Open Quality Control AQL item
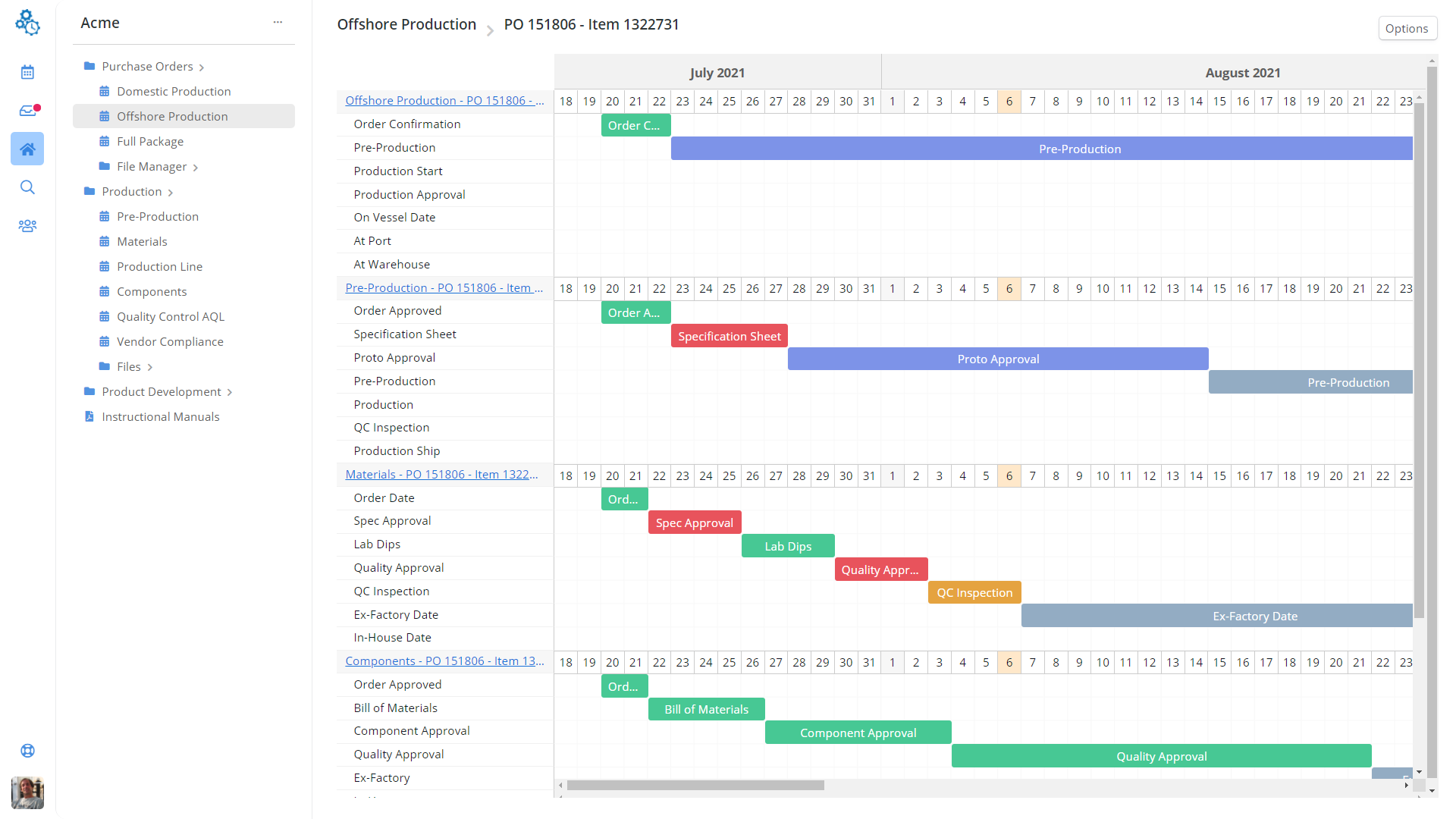This screenshot has height=819, width=1456. click(x=171, y=316)
